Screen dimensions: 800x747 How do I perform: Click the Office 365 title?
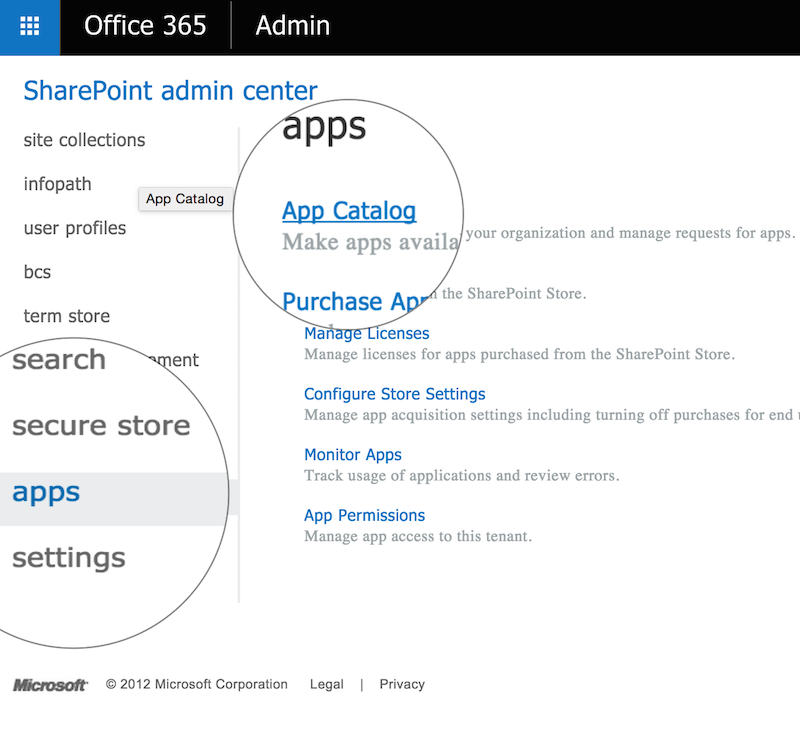coord(145,26)
